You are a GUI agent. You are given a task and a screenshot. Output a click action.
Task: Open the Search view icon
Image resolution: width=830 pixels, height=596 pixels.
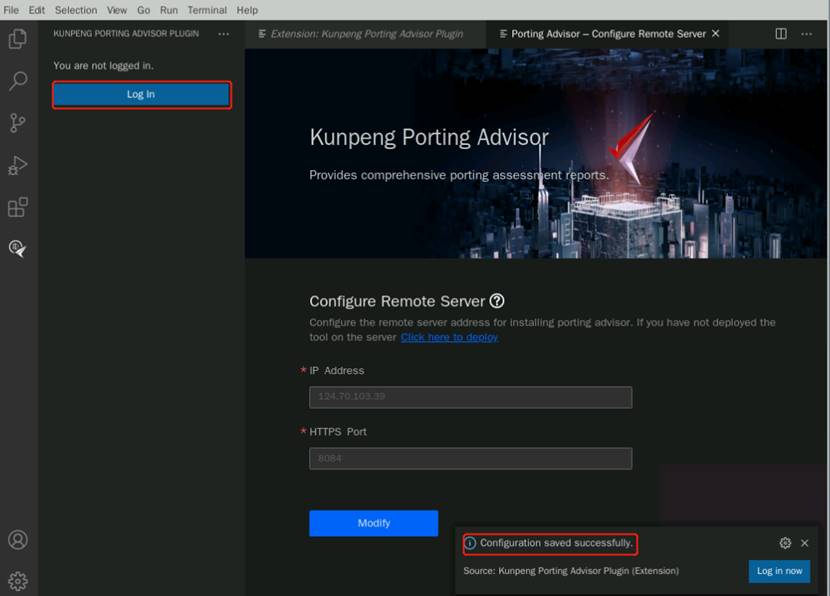[x=18, y=81]
